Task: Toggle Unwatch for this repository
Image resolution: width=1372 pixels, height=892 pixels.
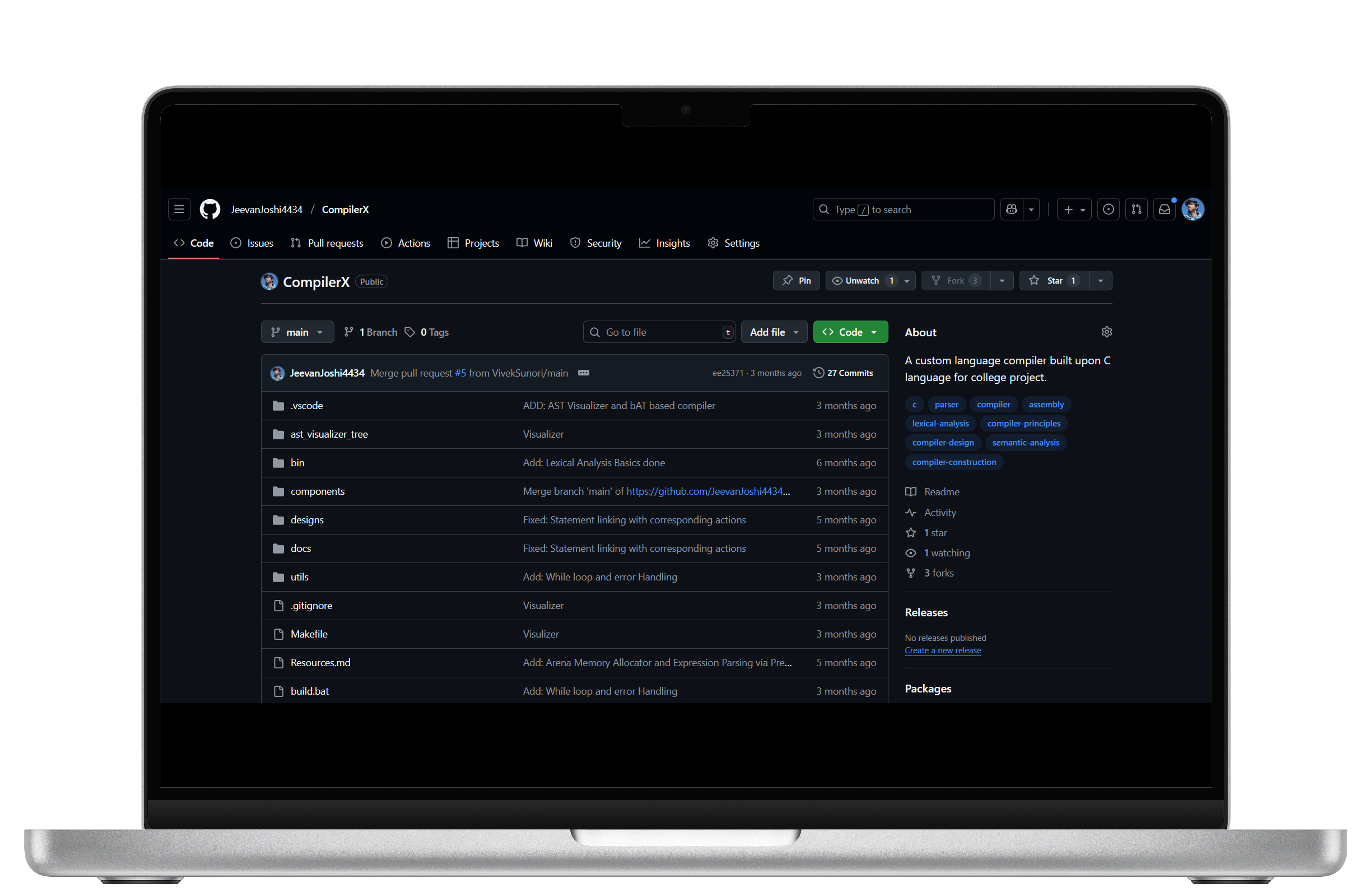Action: click(x=862, y=281)
